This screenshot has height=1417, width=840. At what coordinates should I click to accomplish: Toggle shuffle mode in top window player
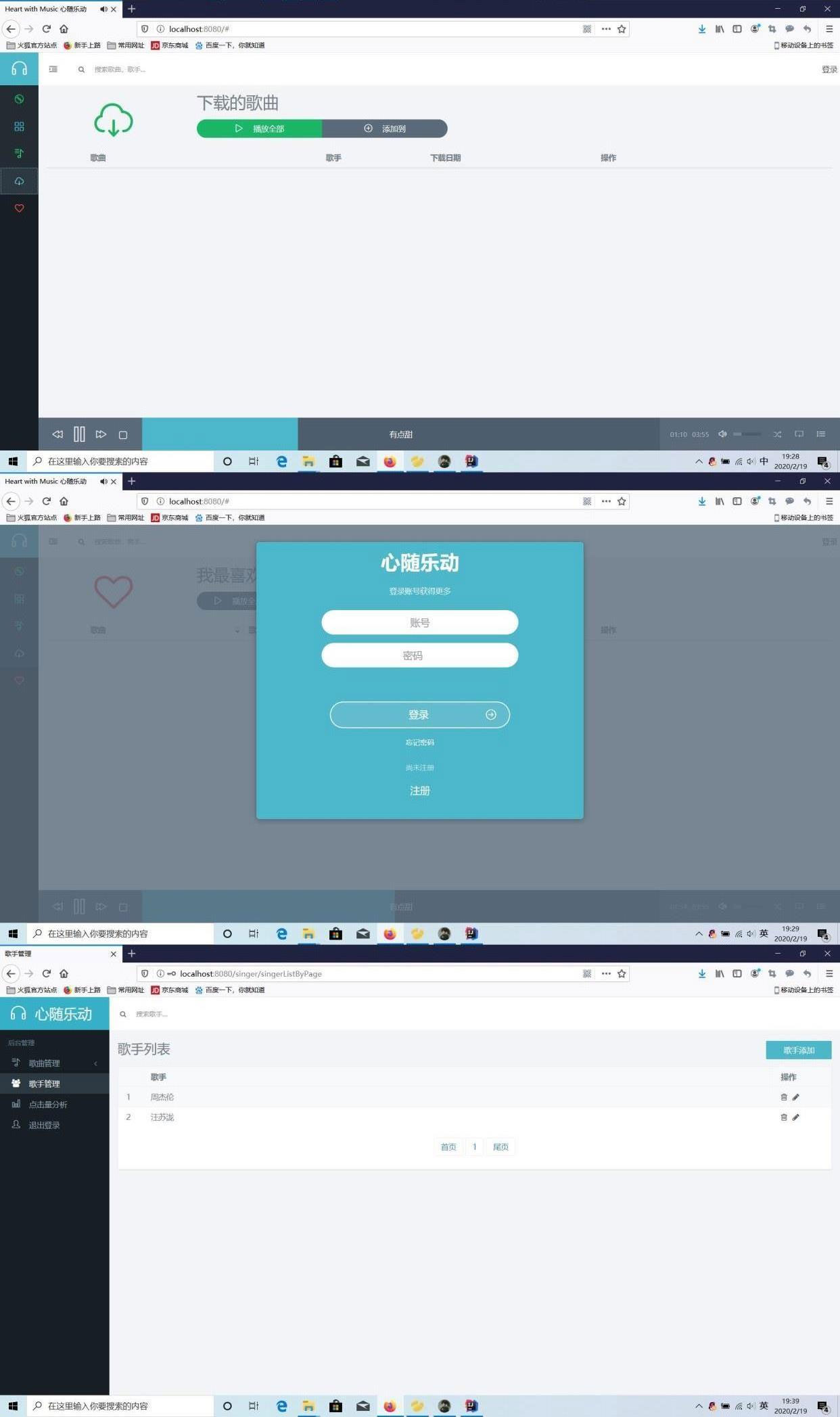tap(777, 434)
